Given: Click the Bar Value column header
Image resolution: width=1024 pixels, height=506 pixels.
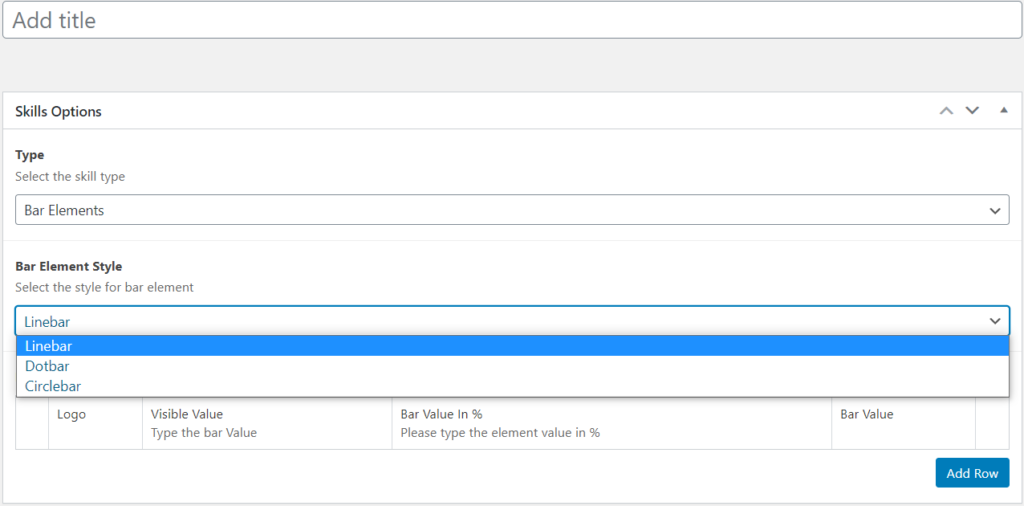Looking at the screenshot, I should [x=867, y=414].
